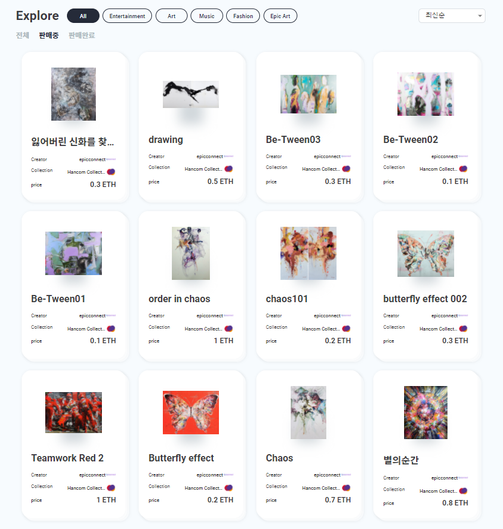Click the Hancom Collection icon on drawing card

[x=229, y=169]
